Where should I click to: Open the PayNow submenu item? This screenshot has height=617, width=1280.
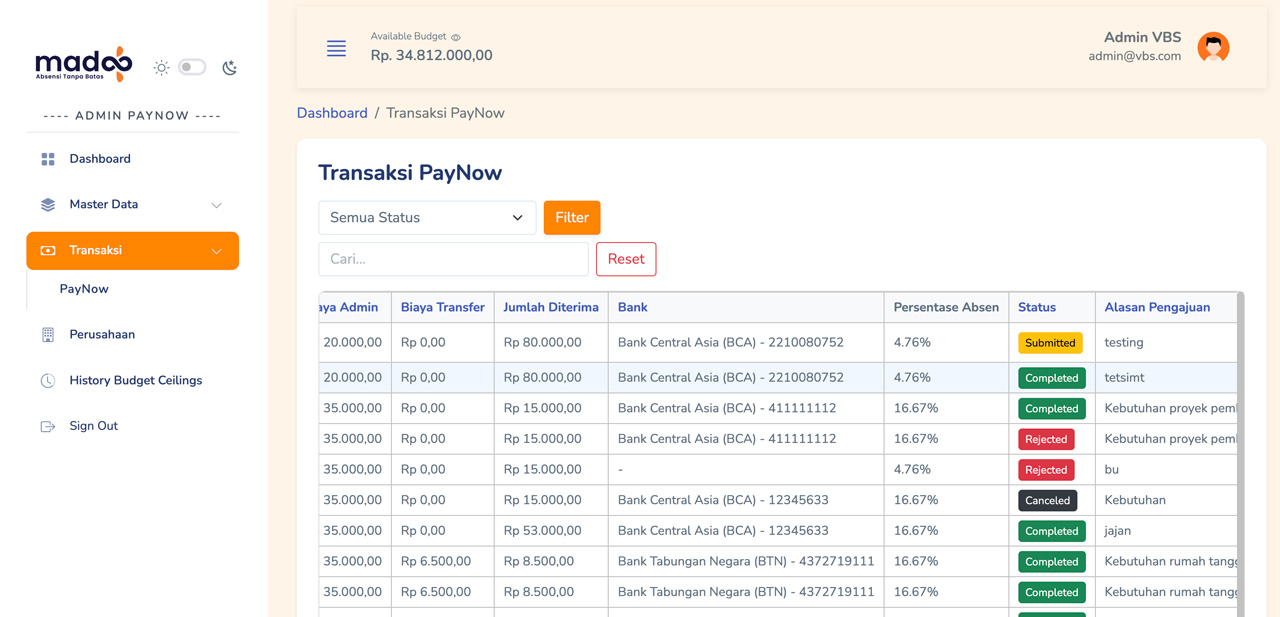84,289
